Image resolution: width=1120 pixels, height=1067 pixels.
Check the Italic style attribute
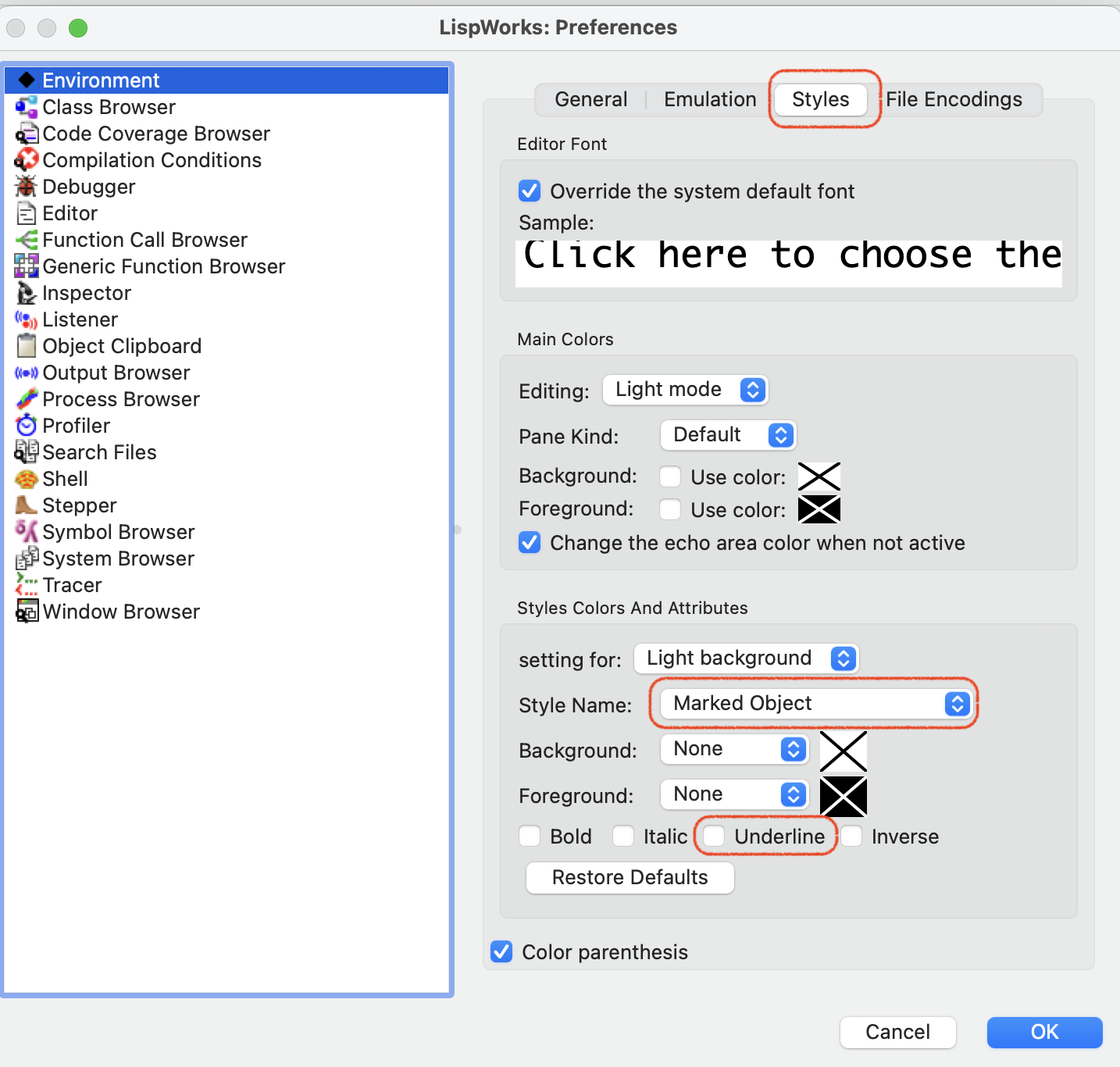pyautogui.click(x=623, y=836)
